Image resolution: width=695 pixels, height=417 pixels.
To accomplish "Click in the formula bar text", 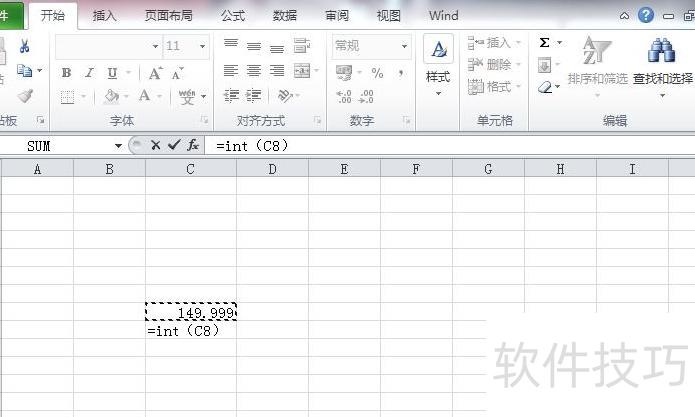I will pyautogui.click(x=252, y=146).
